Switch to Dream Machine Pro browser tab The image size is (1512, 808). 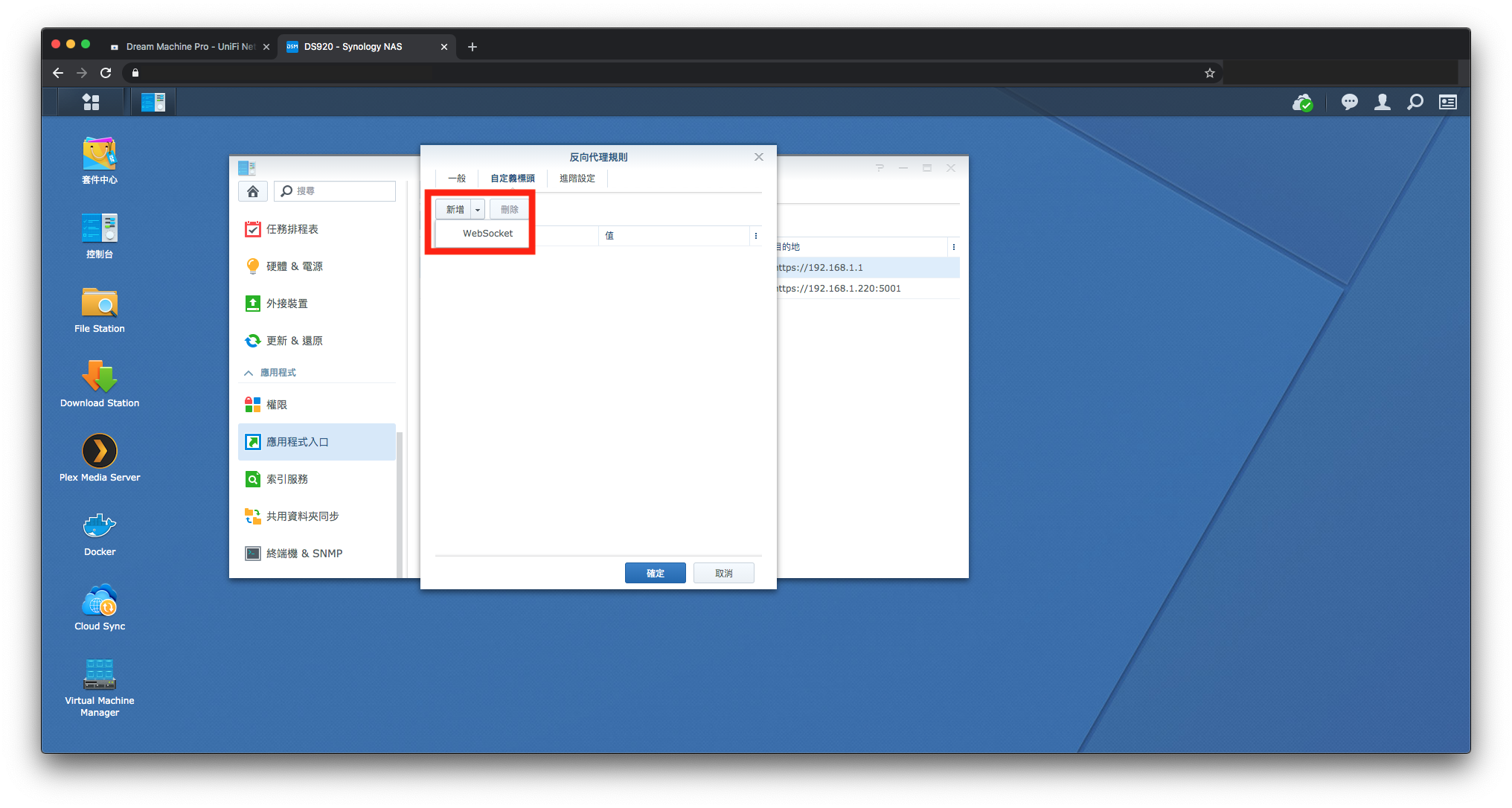click(x=190, y=47)
